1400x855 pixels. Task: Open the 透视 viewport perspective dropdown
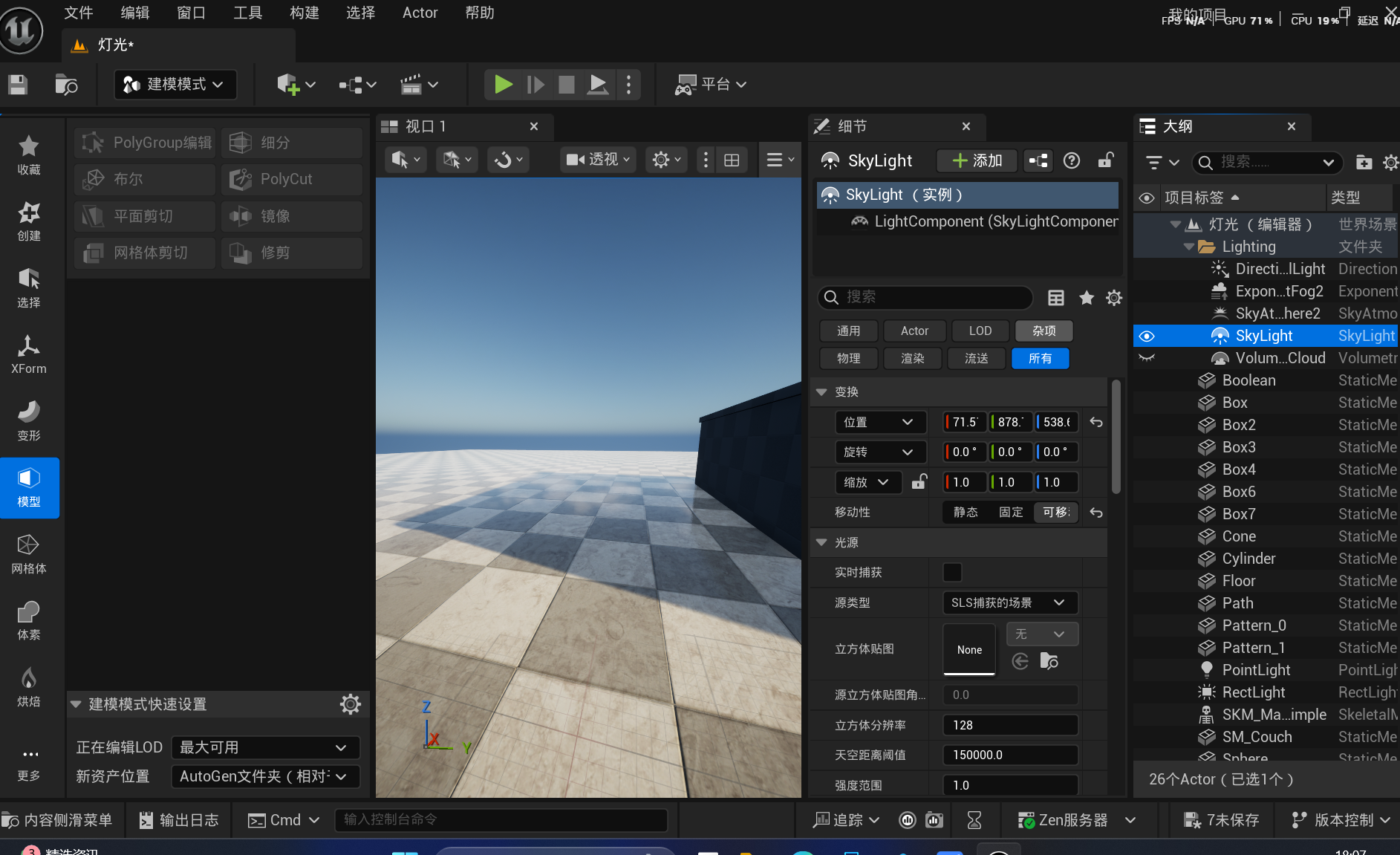click(x=597, y=159)
